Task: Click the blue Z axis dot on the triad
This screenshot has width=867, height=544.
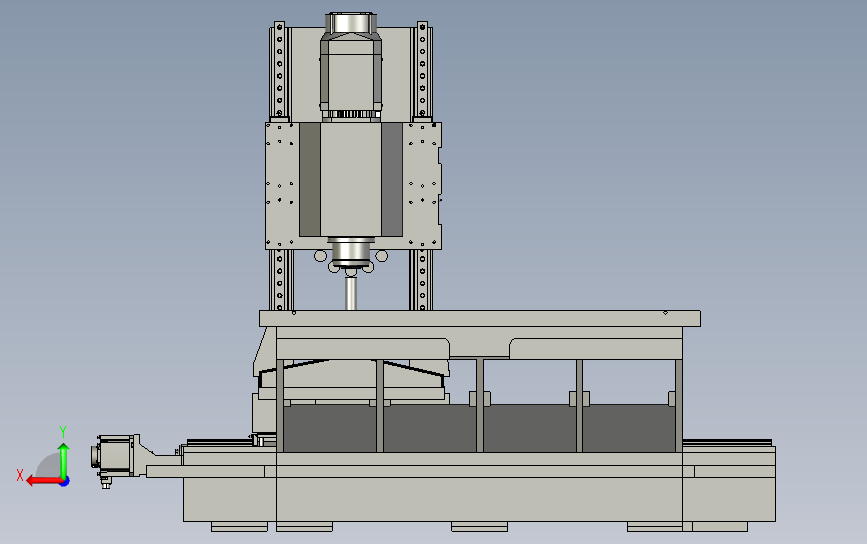Action: tap(65, 482)
